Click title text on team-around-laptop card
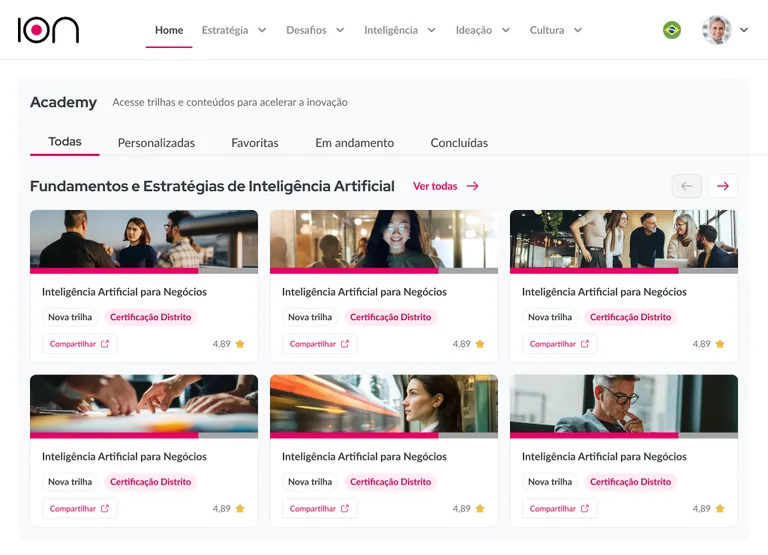The image size is (768, 555). [x=604, y=292]
